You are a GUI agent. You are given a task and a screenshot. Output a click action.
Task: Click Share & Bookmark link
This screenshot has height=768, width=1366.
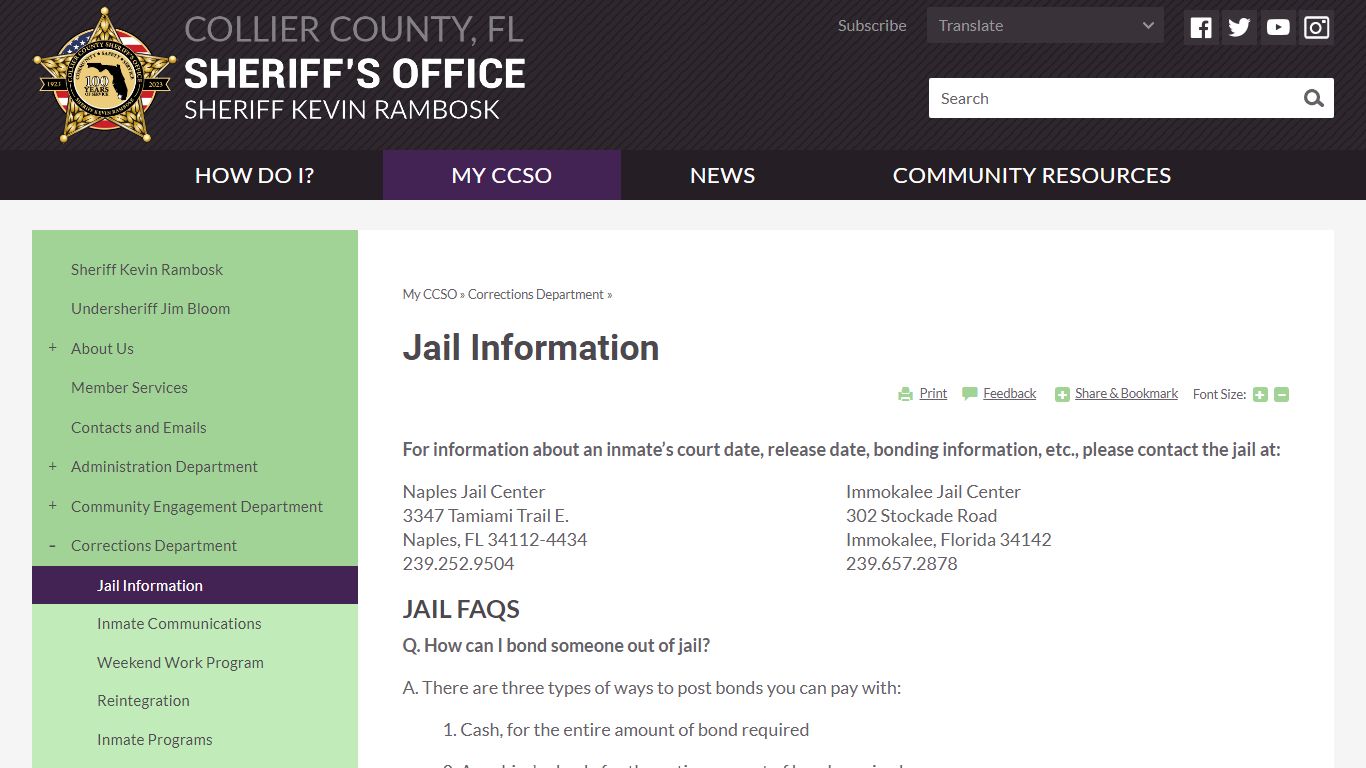click(1126, 394)
